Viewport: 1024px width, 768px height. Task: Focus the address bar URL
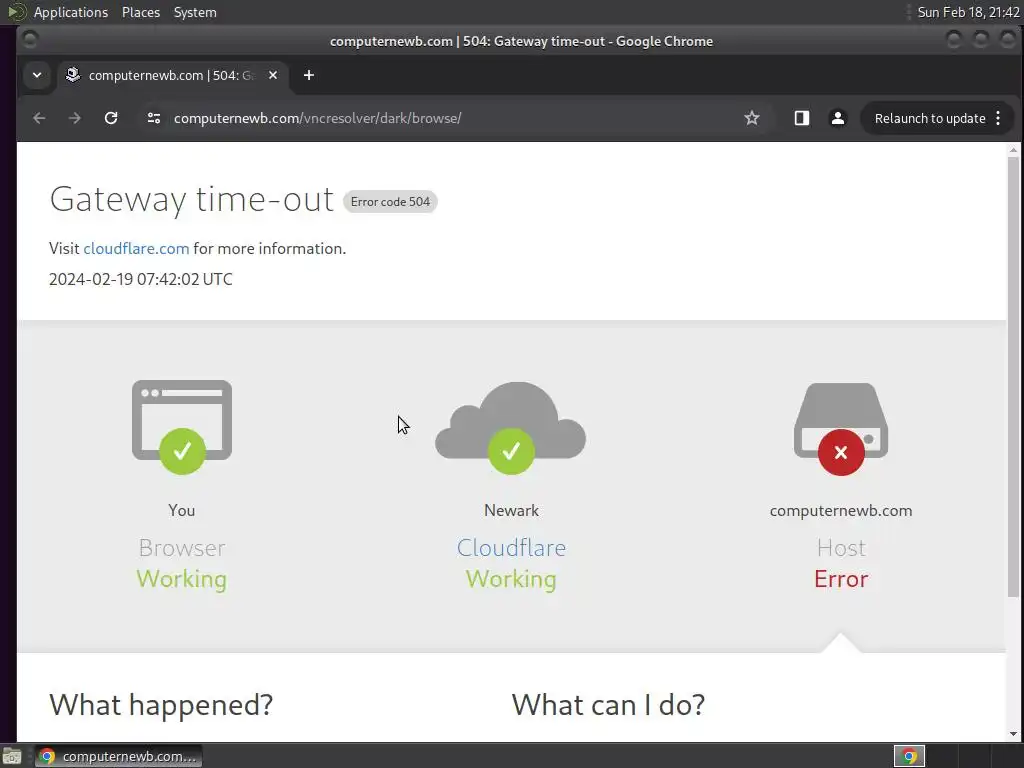(x=317, y=118)
